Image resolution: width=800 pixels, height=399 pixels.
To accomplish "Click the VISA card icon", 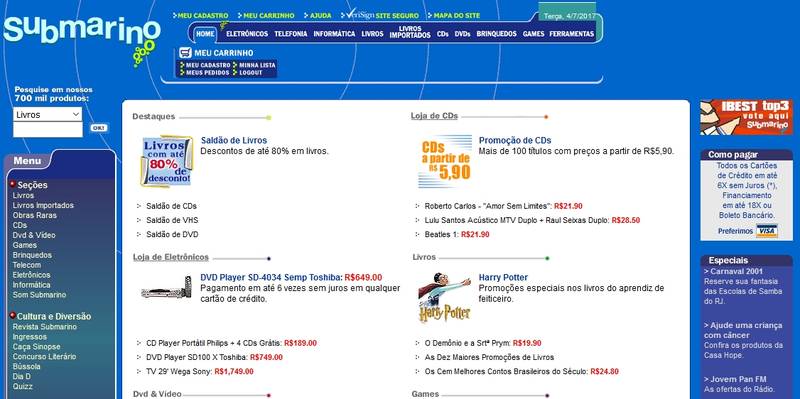I will [x=767, y=231].
